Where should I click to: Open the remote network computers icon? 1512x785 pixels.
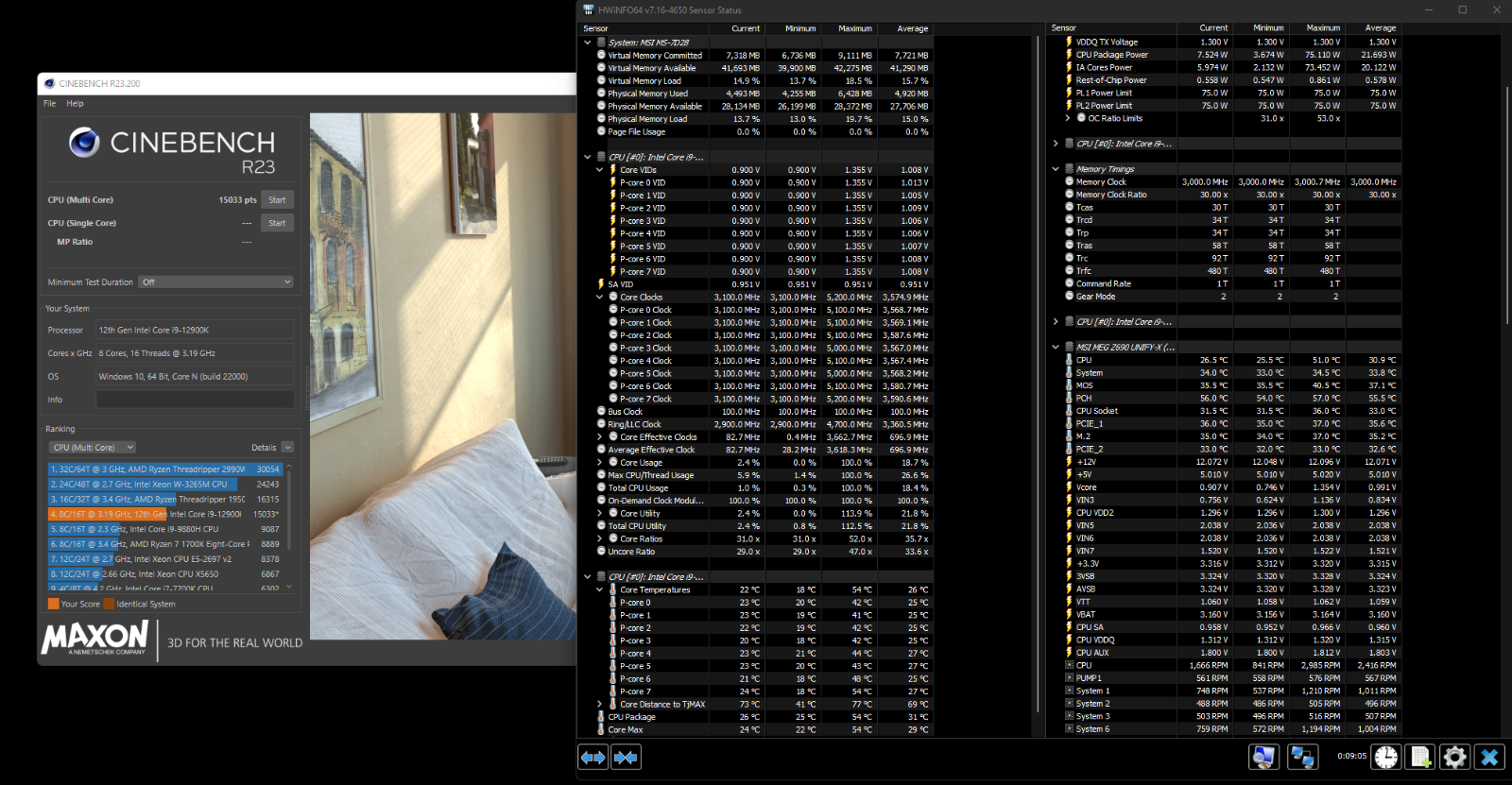click(x=1303, y=757)
